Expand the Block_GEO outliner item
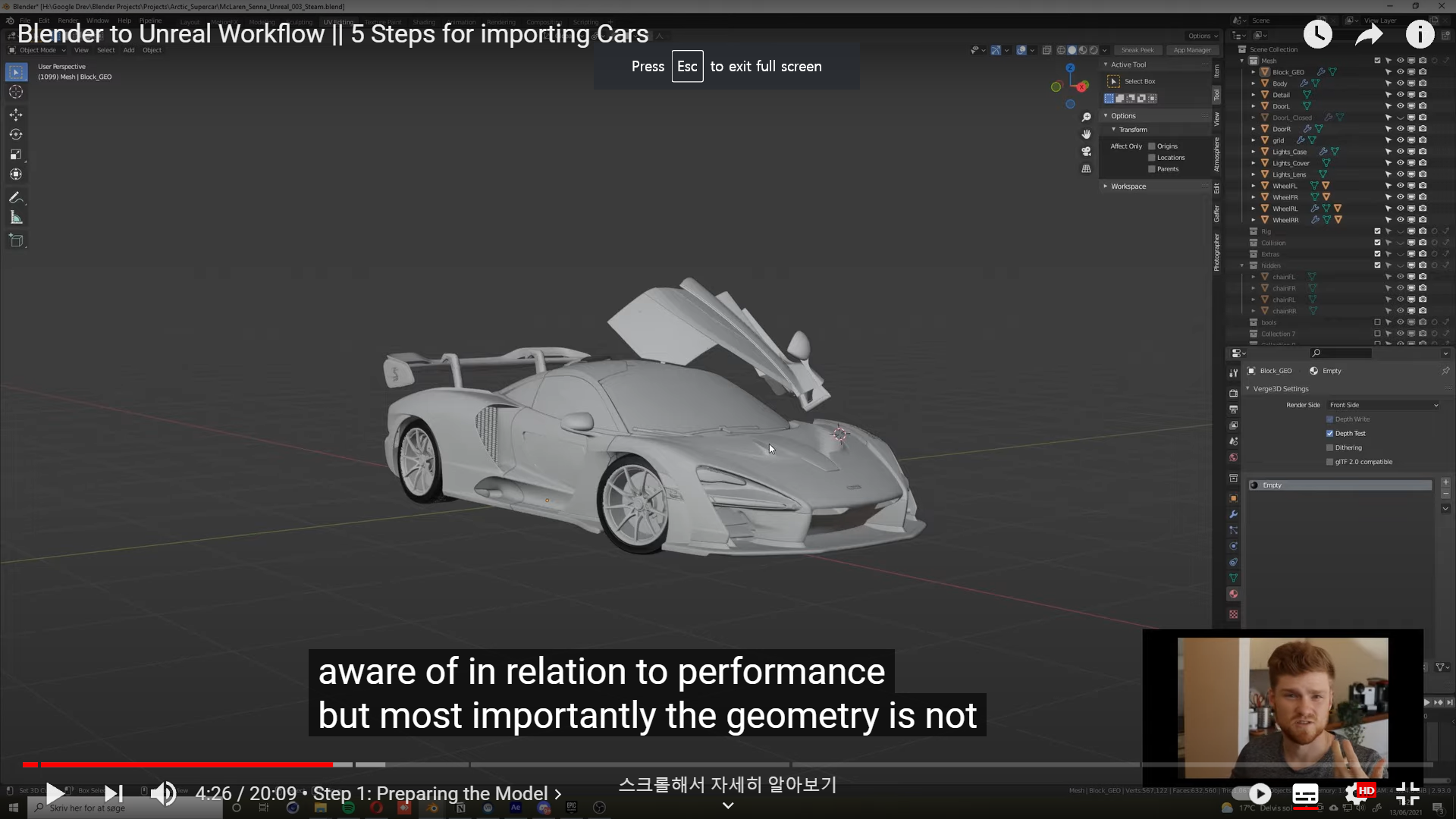Viewport: 1456px width, 819px height. tap(1254, 72)
